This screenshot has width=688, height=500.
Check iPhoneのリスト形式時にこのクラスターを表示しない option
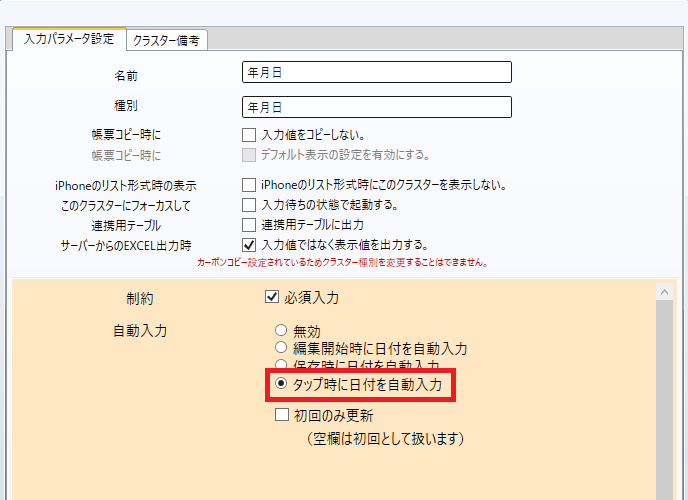coord(250,185)
